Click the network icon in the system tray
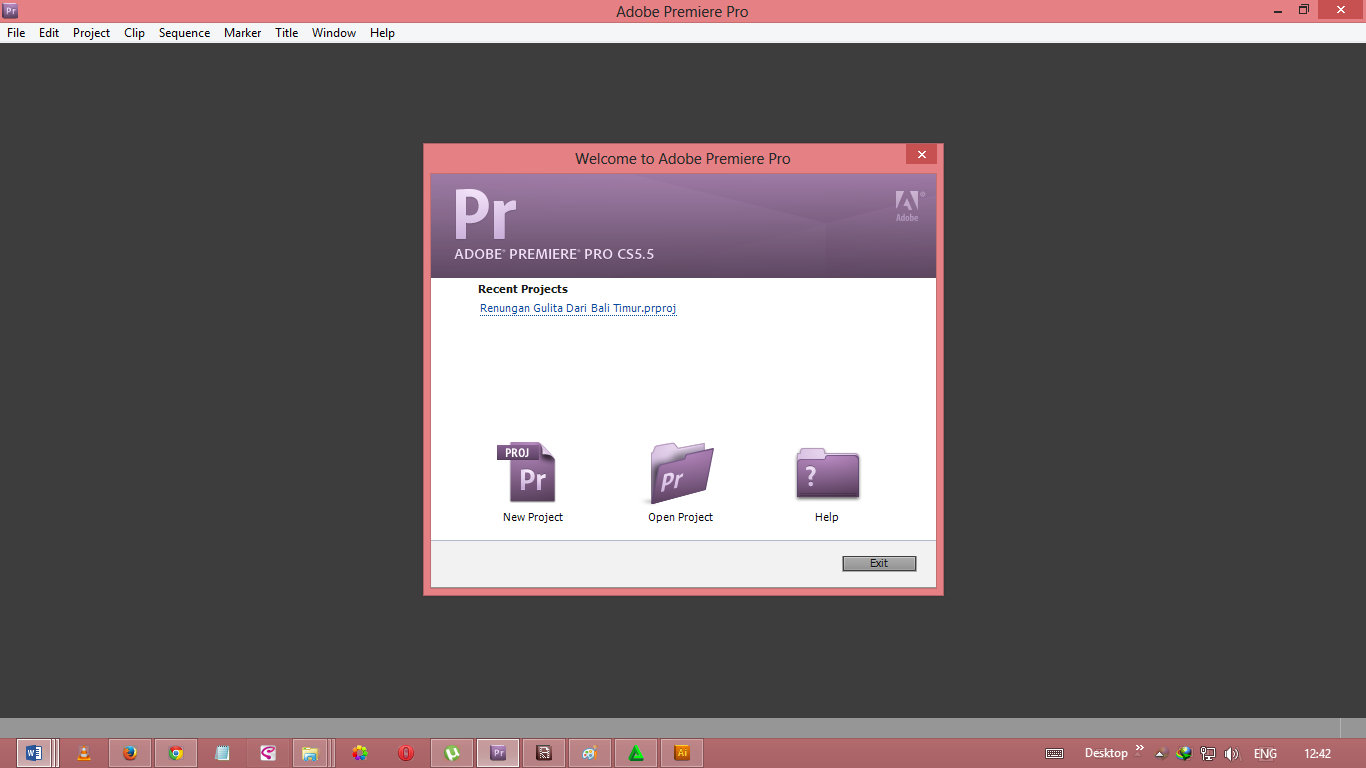The width and height of the screenshot is (1366, 768). 1208,754
